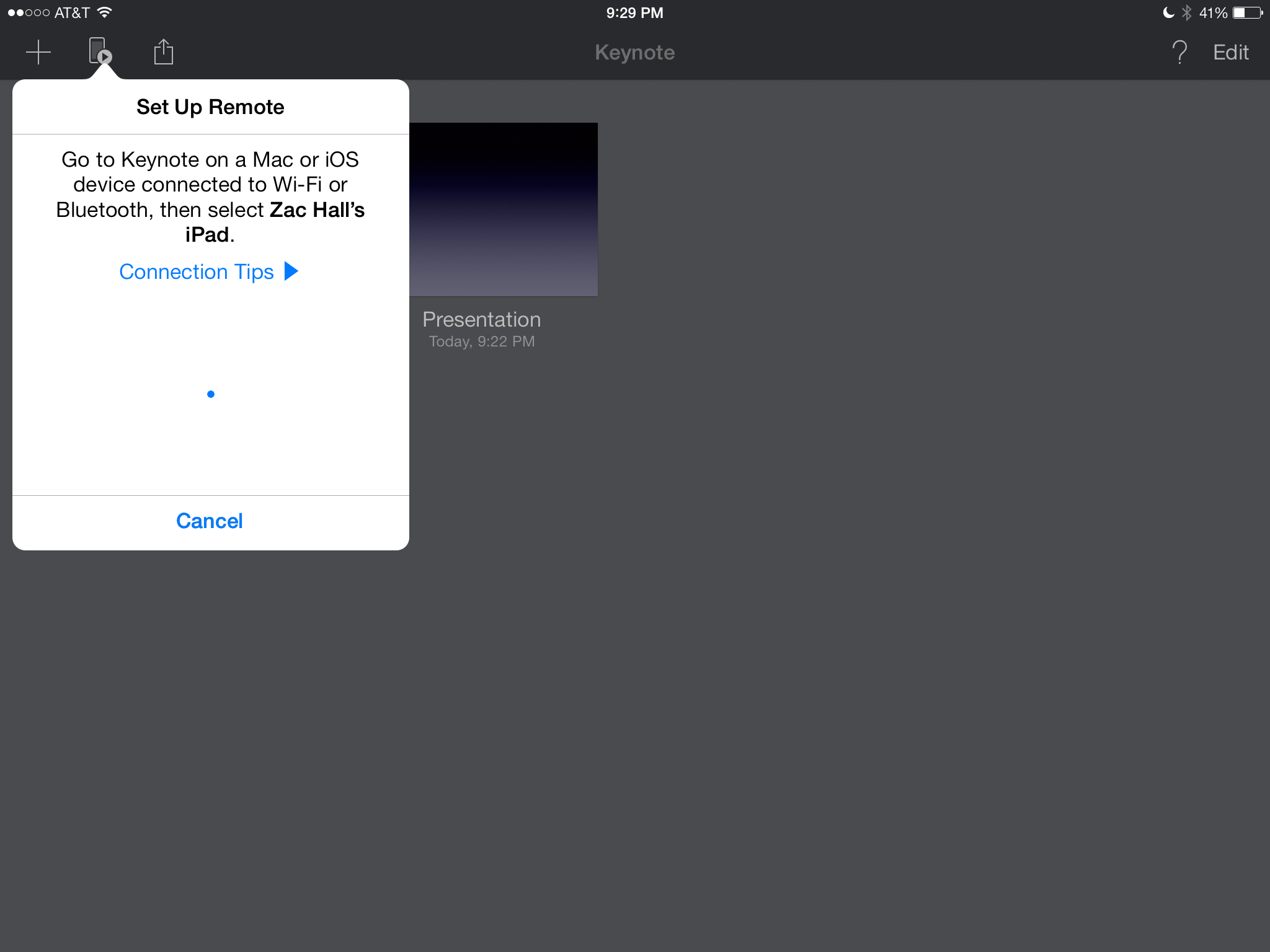The image size is (1270, 952).
Task: Open the Share icon in toolbar
Action: pos(164,52)
